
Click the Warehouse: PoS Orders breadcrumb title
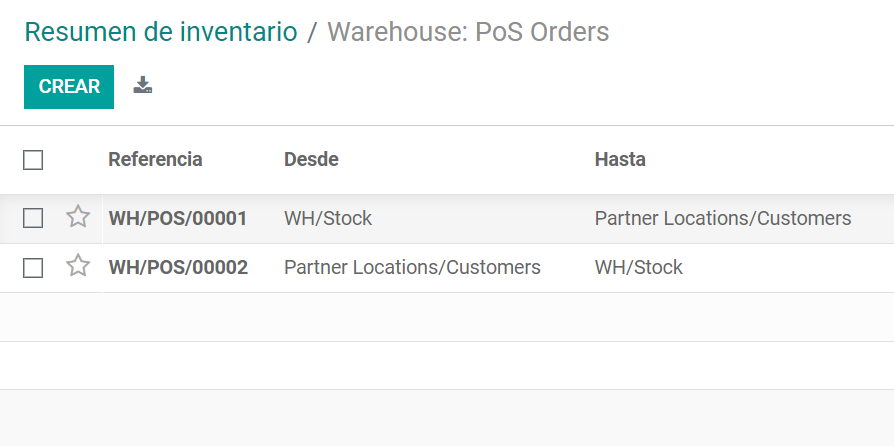point(468,32)
